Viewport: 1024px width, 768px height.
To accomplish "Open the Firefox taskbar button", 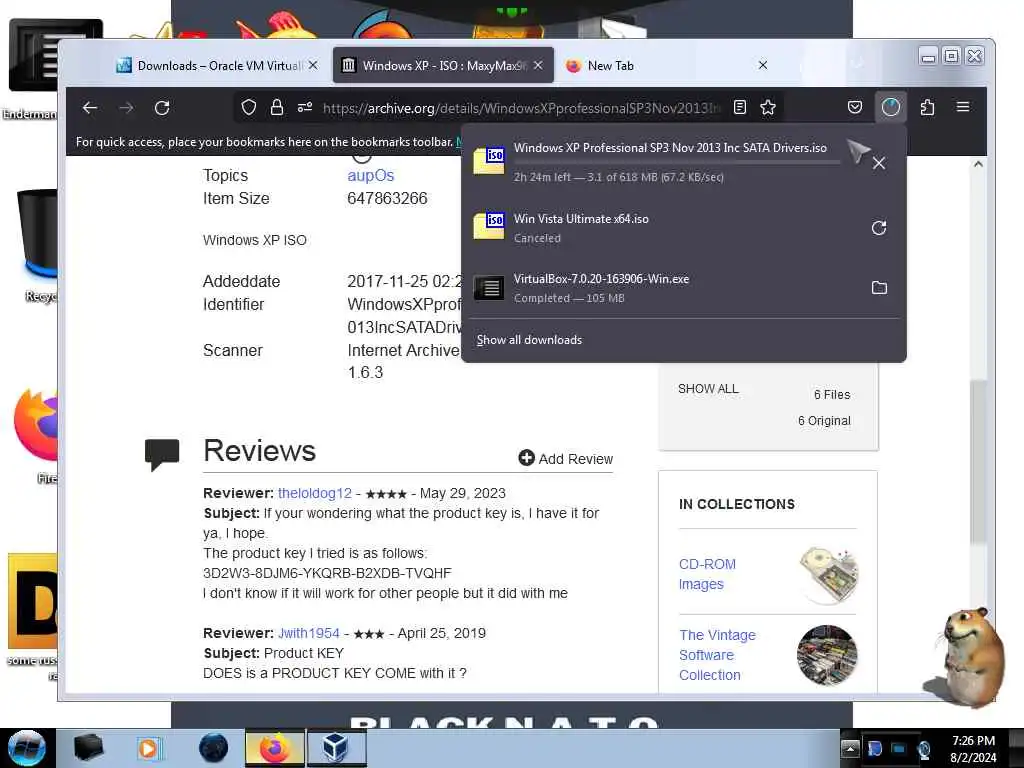I will [275, 748].
